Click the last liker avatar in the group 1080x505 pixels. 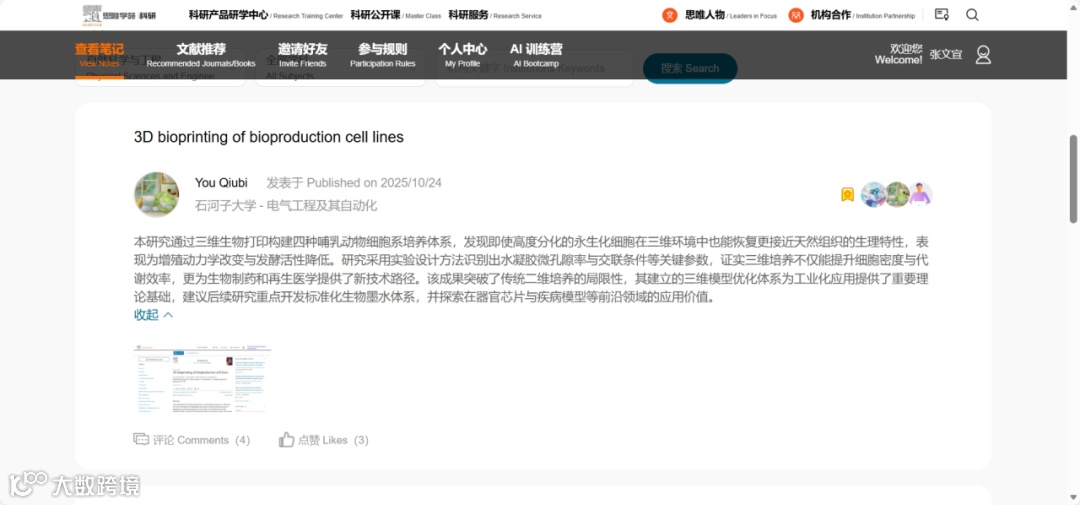(x=920, y=194)
